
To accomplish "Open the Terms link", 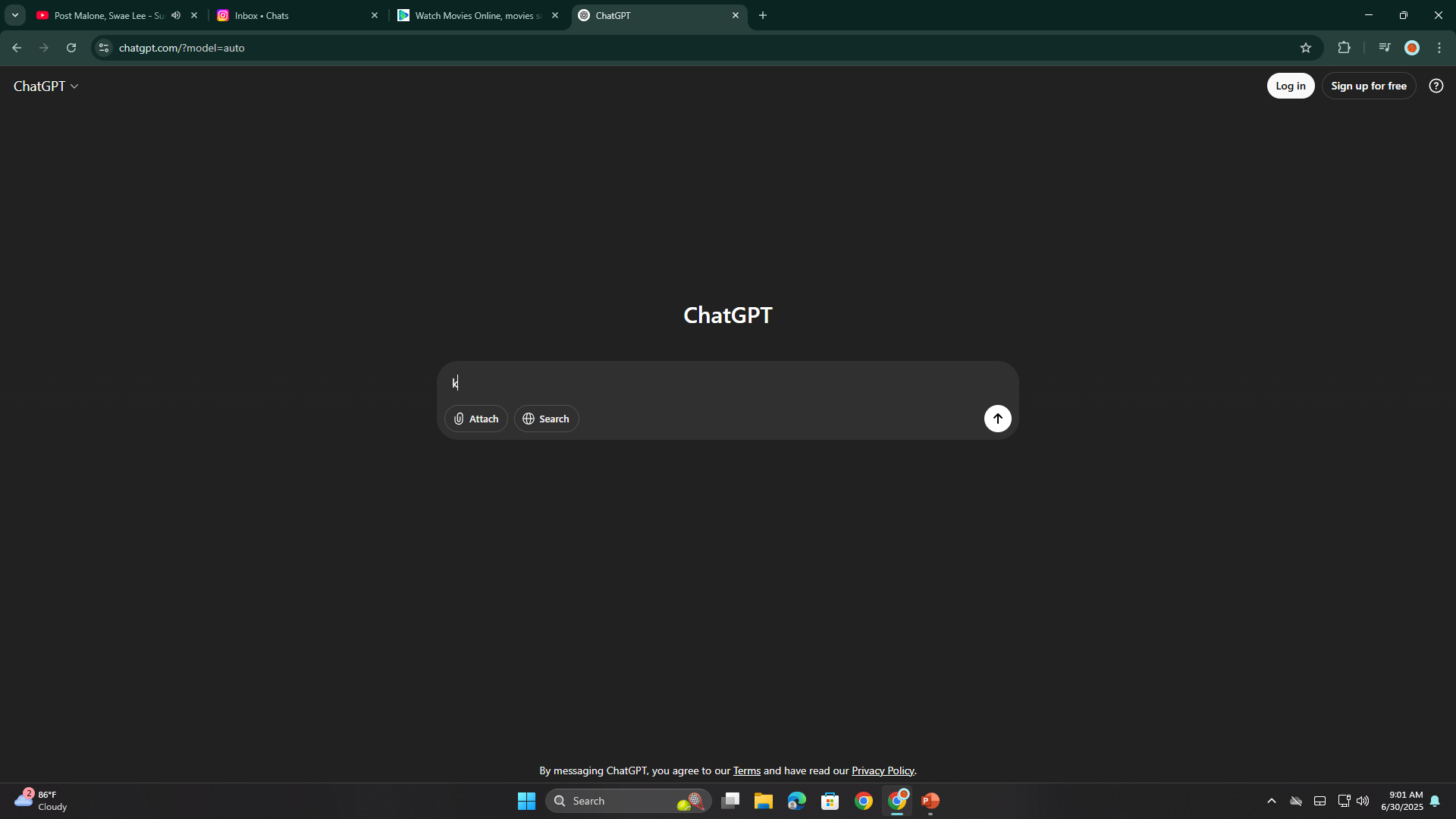I will click(x=746, y=770).
